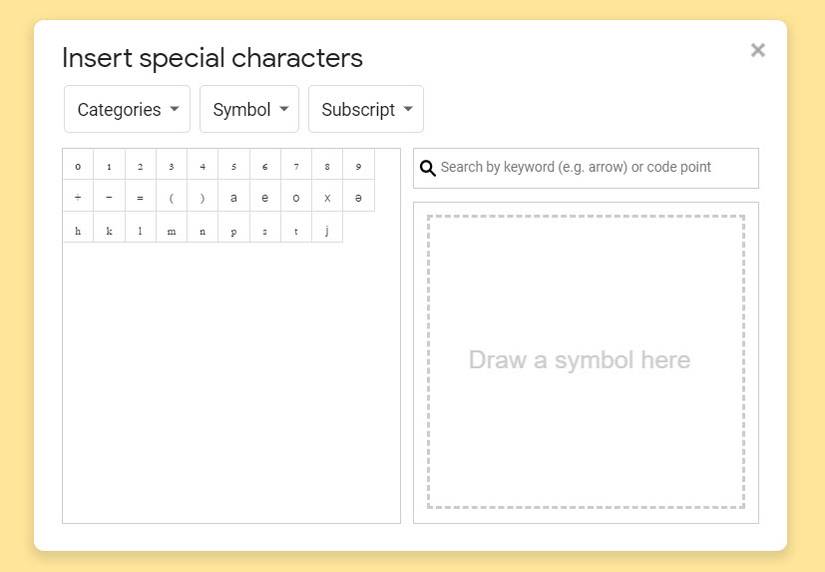Select the subscript five character

pyautogui.click(x=234, y=165)
